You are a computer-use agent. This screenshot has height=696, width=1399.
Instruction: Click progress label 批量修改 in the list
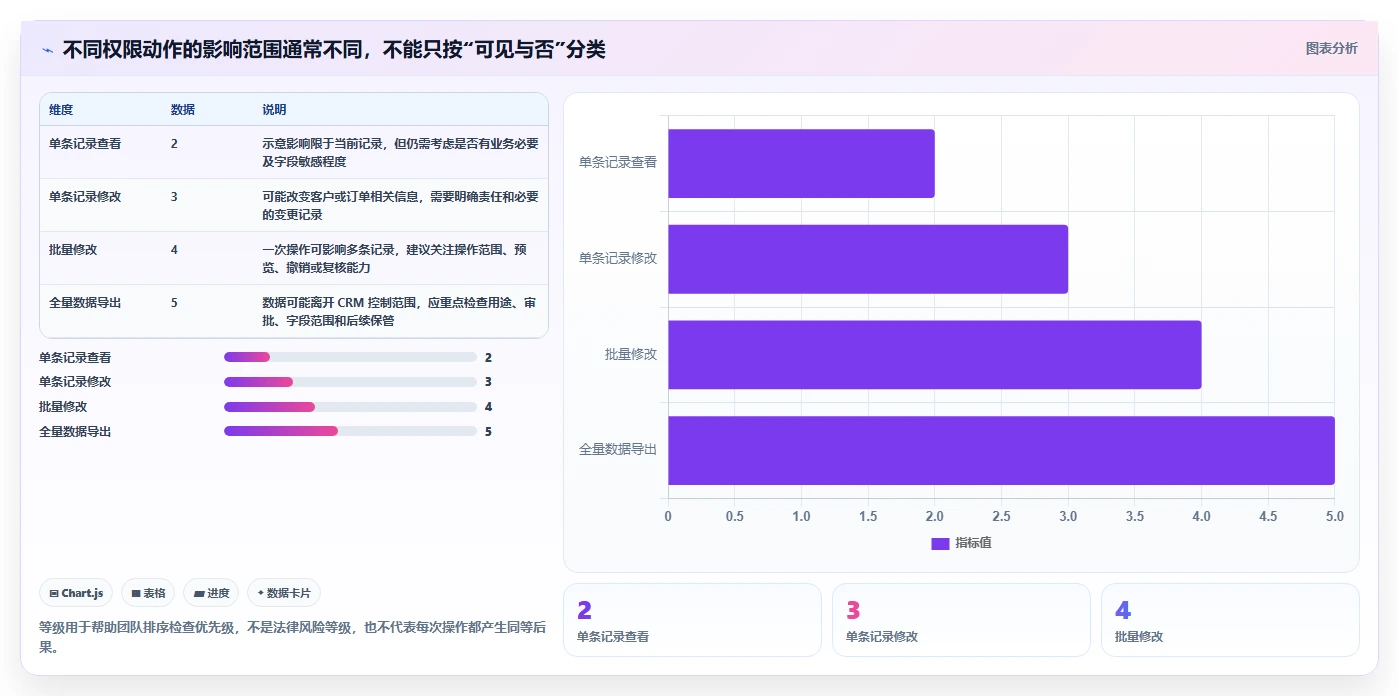click(63, 407)
